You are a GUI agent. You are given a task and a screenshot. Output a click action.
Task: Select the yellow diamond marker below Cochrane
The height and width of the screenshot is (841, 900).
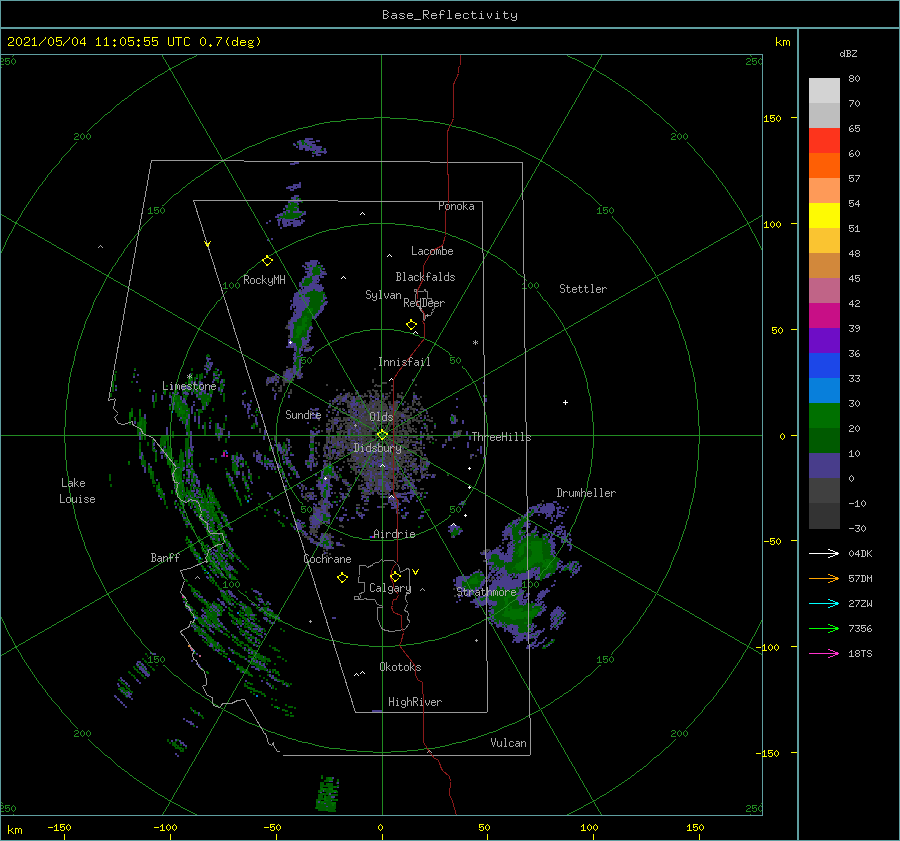[342, 578]
